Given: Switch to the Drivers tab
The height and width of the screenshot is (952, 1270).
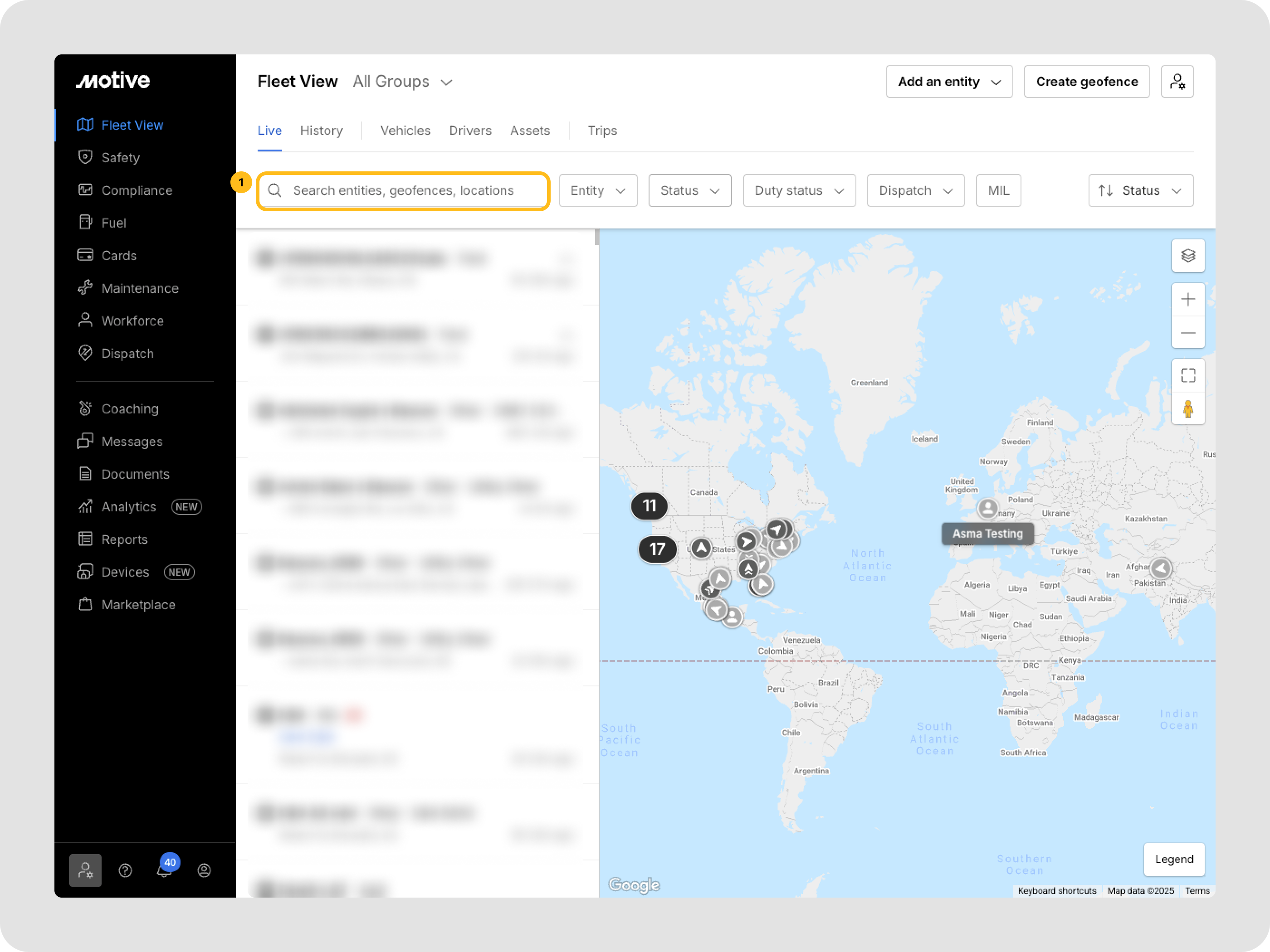Looking at the screenshot, I should [x=470, y=130].
